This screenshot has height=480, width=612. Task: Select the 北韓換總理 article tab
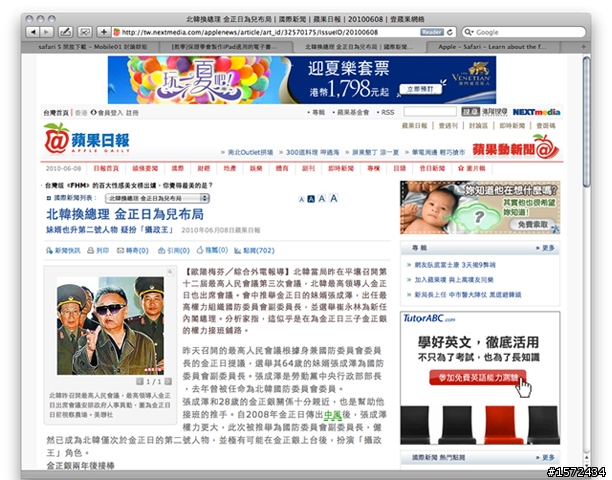(358, 47)
